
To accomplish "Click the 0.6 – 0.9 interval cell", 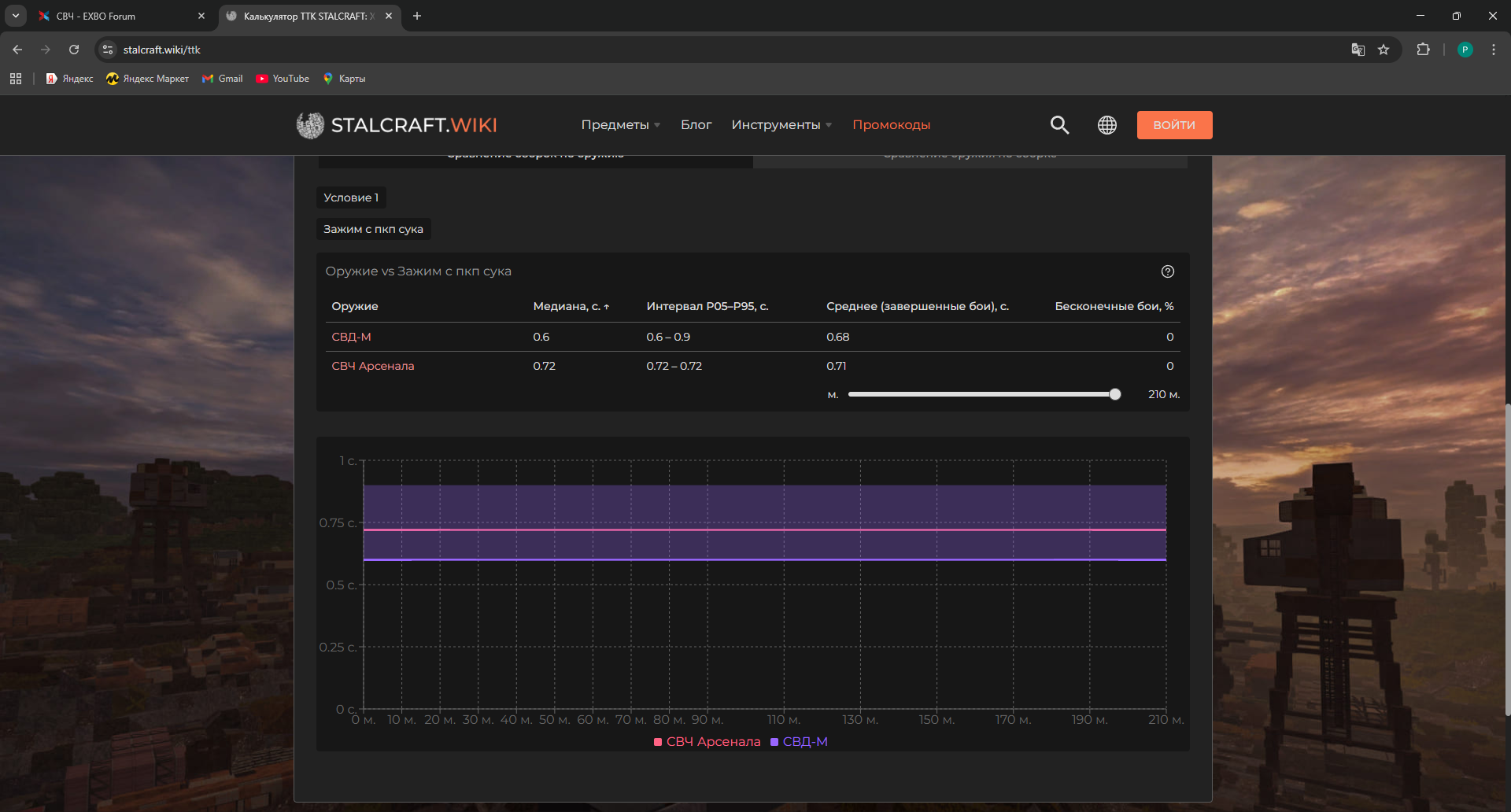I will pos(668,337).
